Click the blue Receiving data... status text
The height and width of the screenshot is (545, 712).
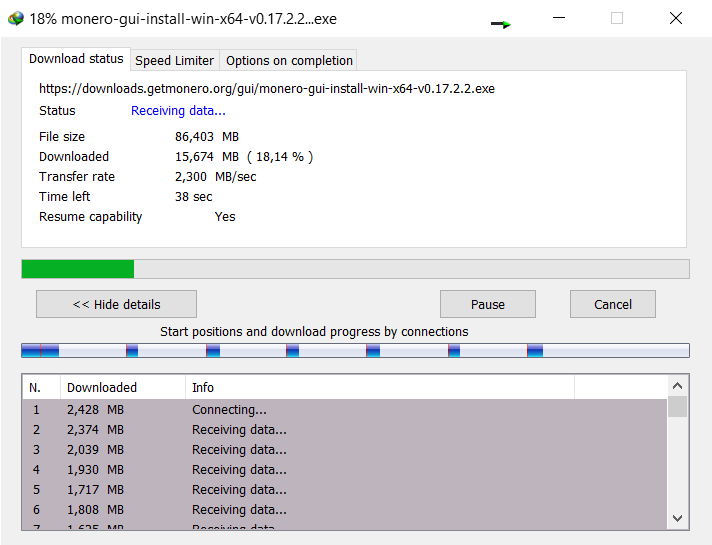pos(178,111)
